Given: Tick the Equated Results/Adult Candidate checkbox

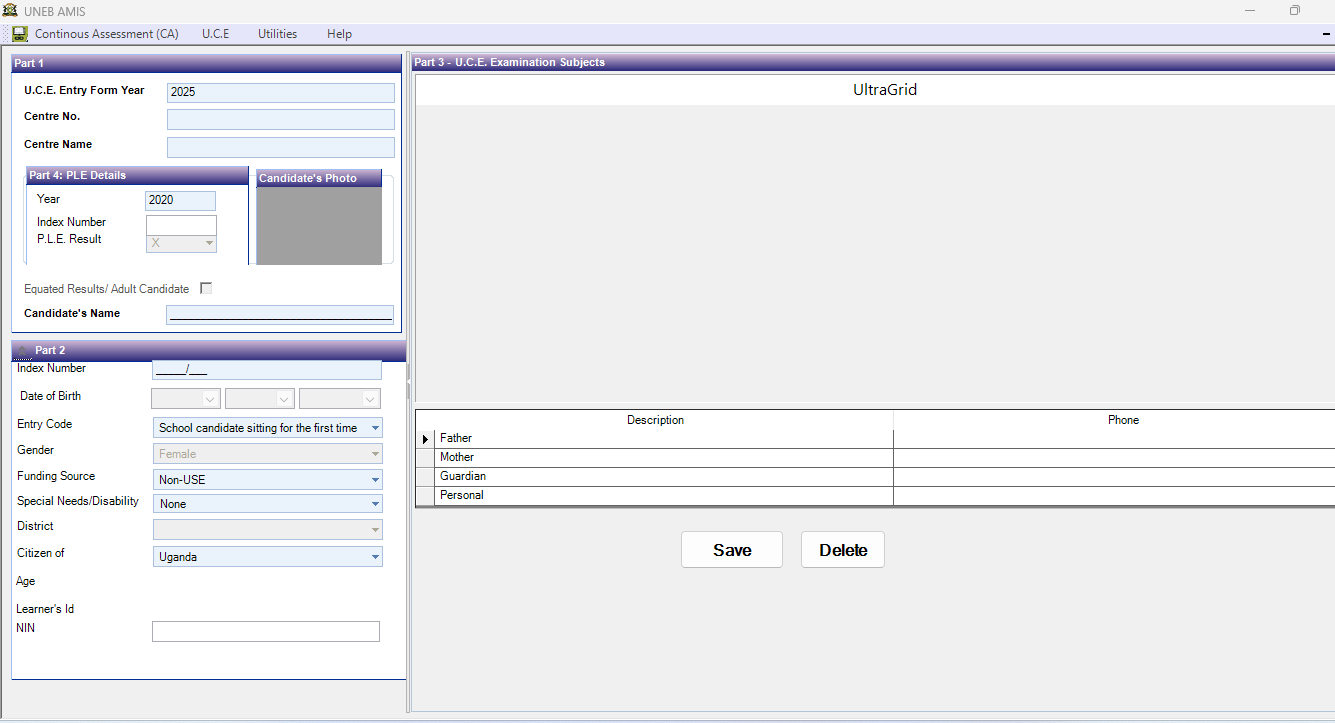Looking at the screenshot, I should tap(206, 288).
